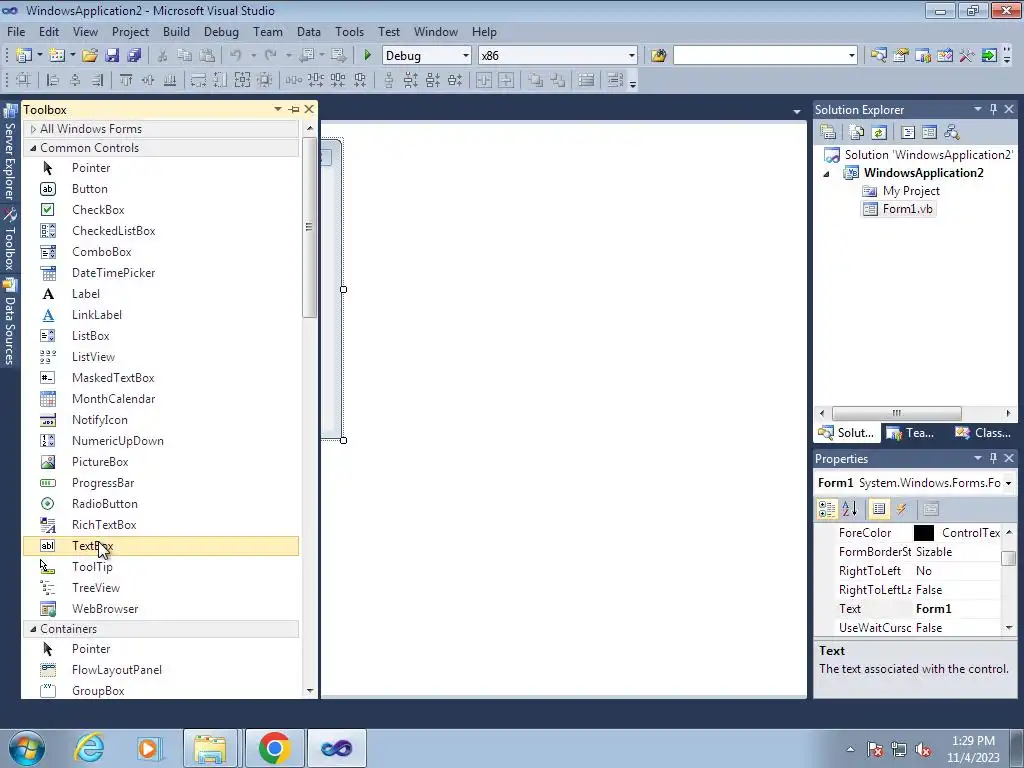Open the Data Sources side tab
The image size is (1024, 768).
10,322
